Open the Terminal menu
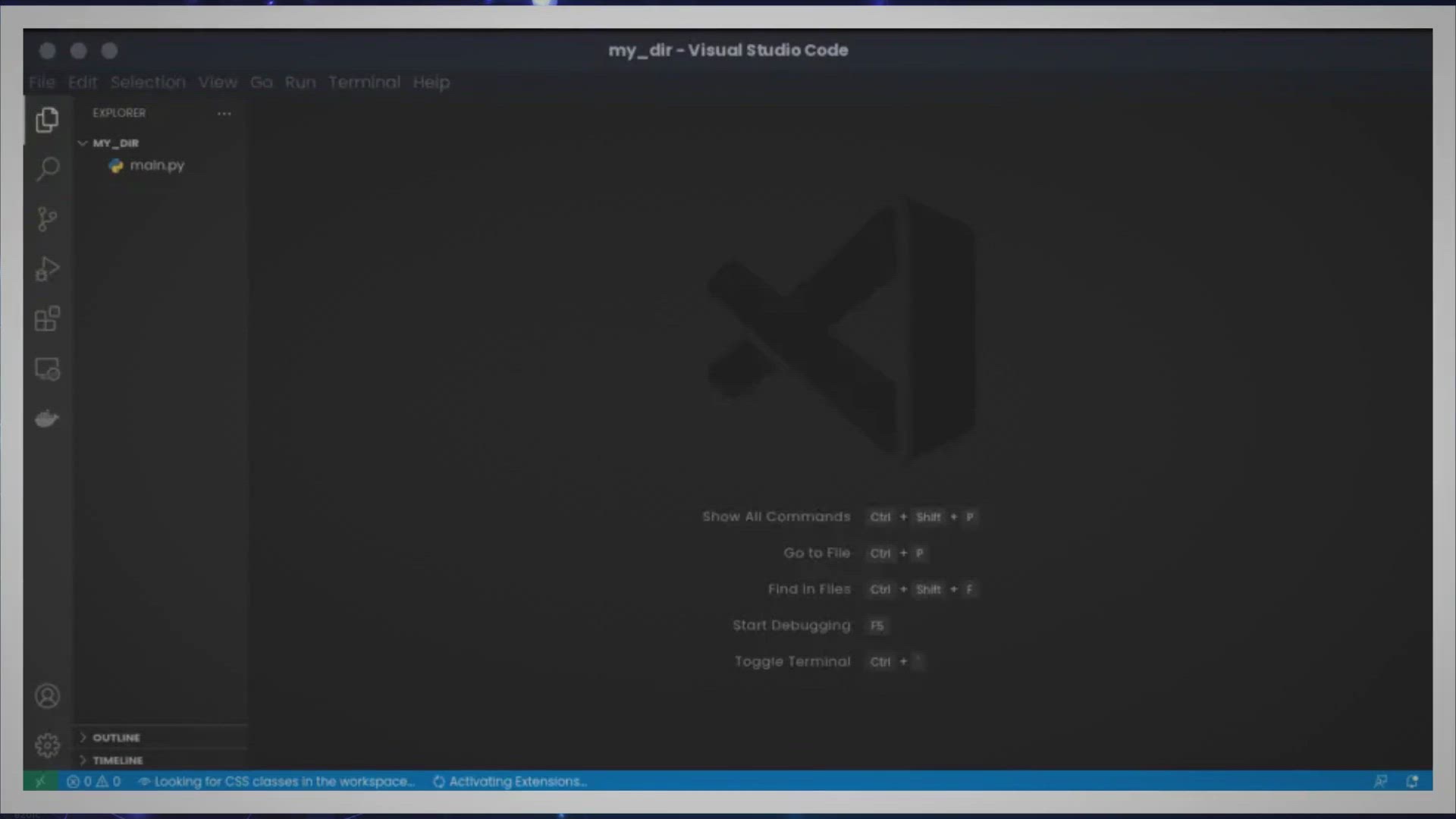This screenshot has width=1456, height=819. click(x=364, y=82)
